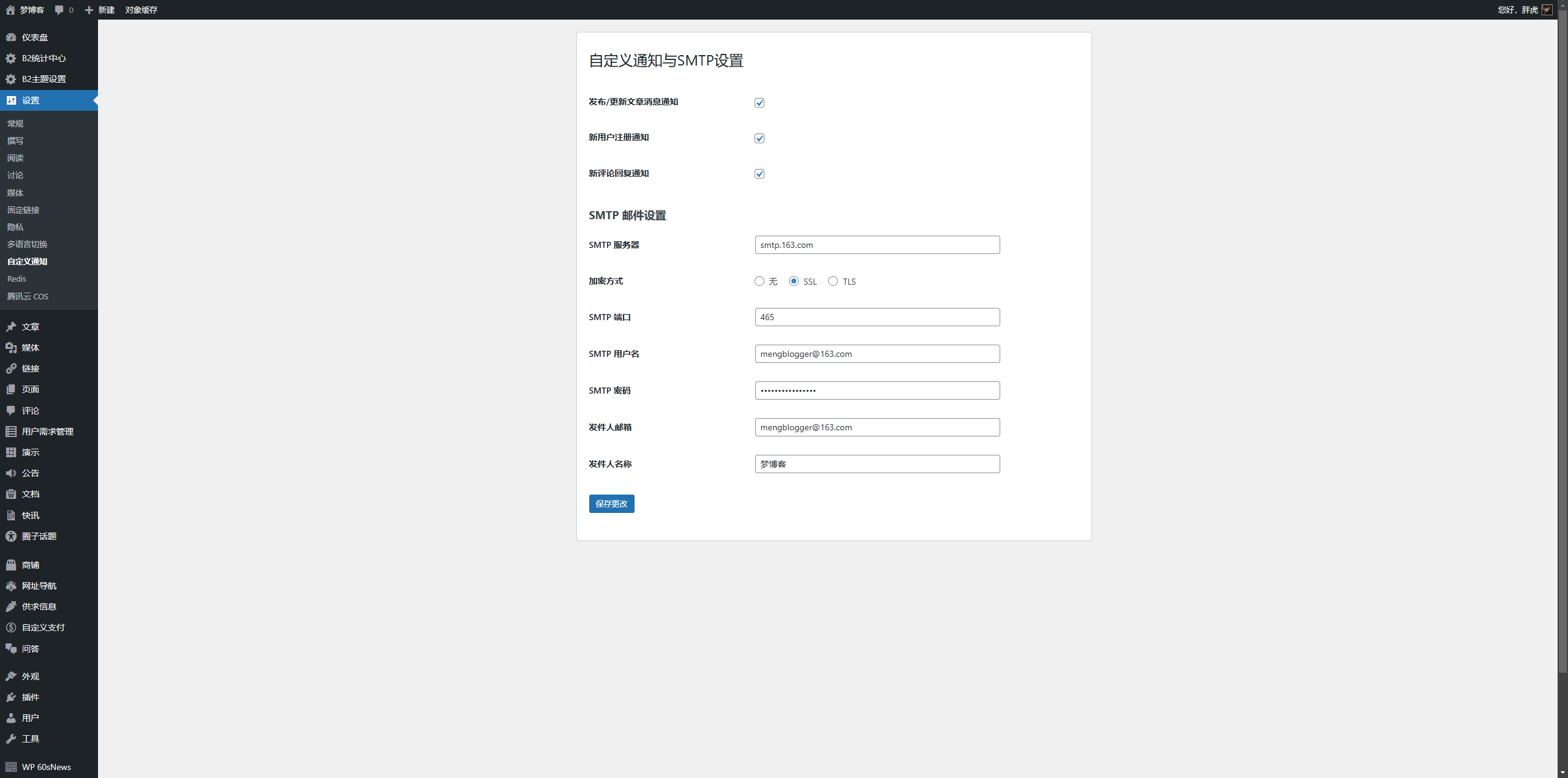Viewport: 1568px width, 778px height.
Task: Click the 保存更改 button
Action: click(611, 504)
